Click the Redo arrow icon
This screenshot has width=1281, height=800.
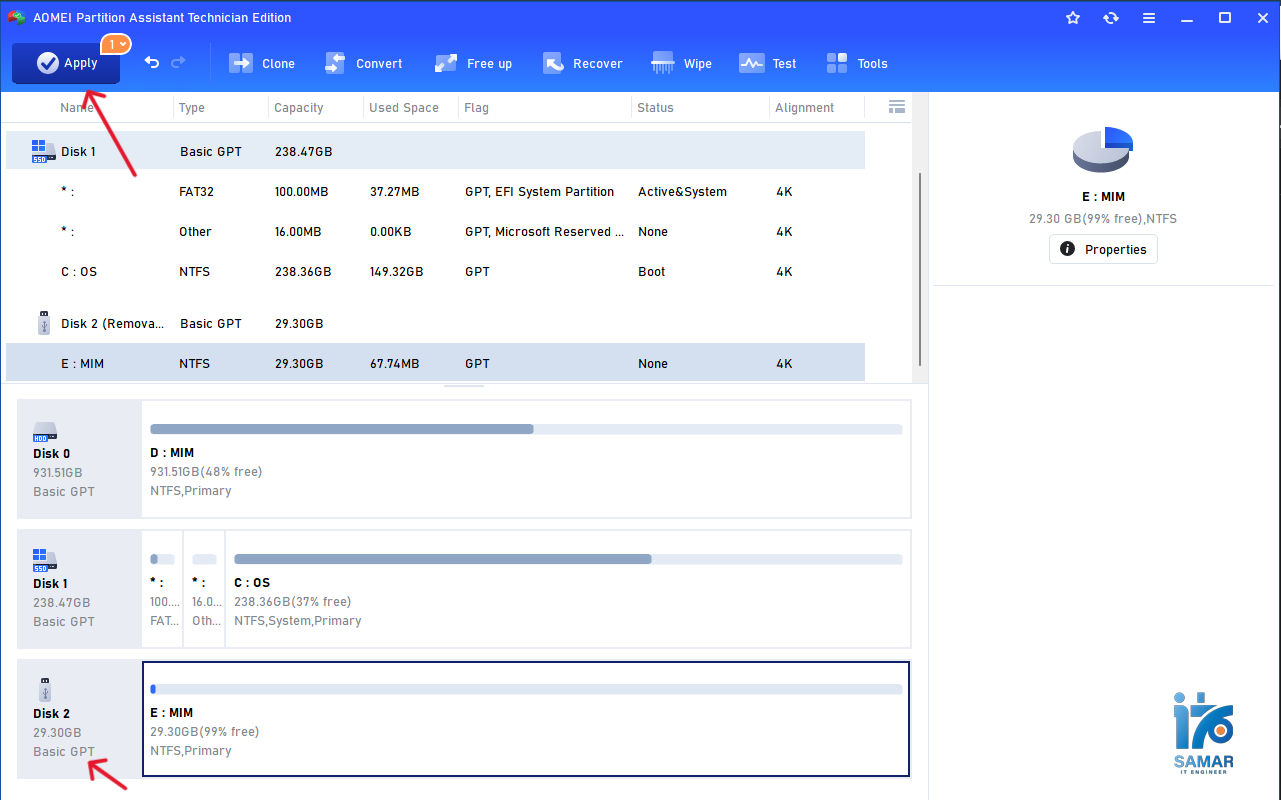tap(177, 62)
